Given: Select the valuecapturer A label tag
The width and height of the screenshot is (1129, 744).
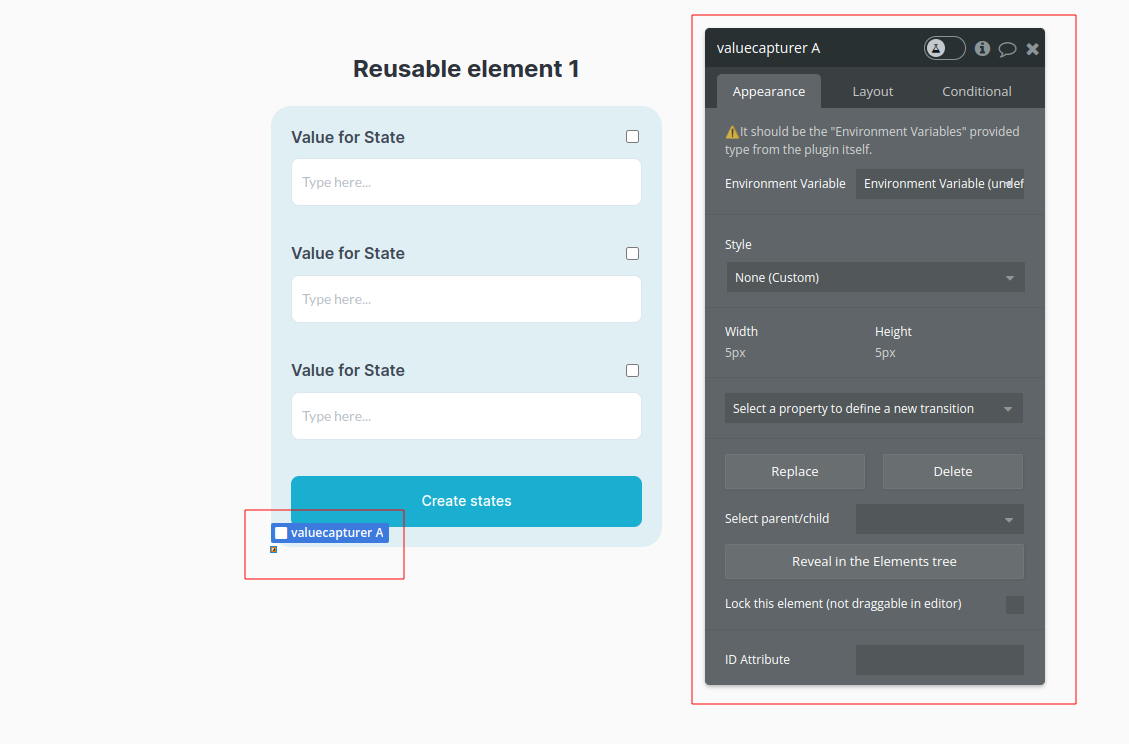Looking at the screenshot, I should click(330, 533).
